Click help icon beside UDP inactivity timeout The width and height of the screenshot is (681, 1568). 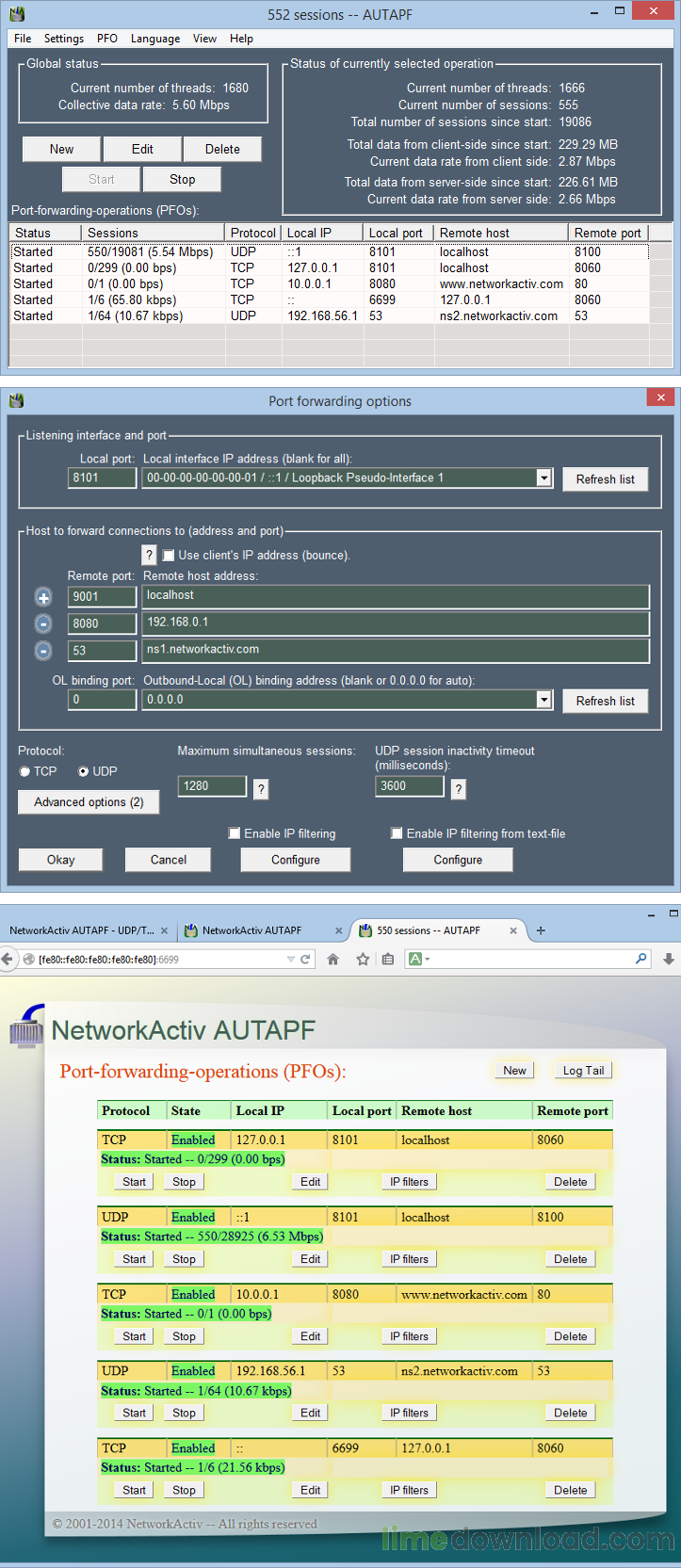(x=459, y=789)
